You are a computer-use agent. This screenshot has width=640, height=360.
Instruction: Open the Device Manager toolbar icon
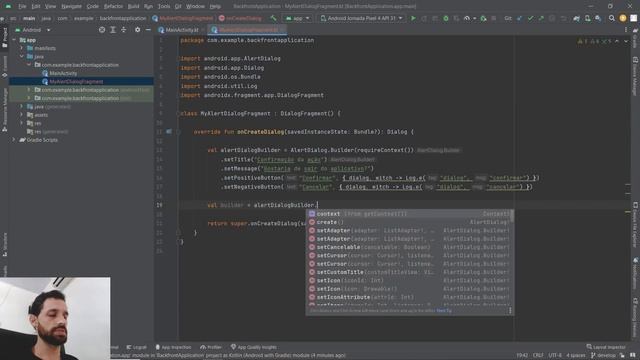pos(587,18)
